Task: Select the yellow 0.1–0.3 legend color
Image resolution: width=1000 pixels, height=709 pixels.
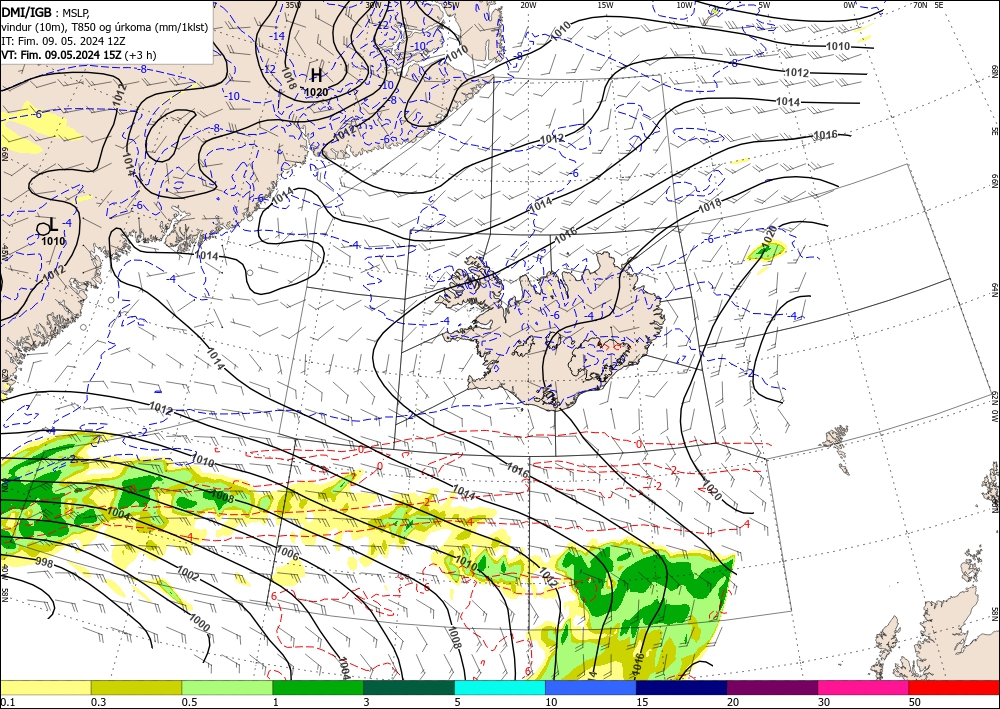Action: (x=45, y=687)
